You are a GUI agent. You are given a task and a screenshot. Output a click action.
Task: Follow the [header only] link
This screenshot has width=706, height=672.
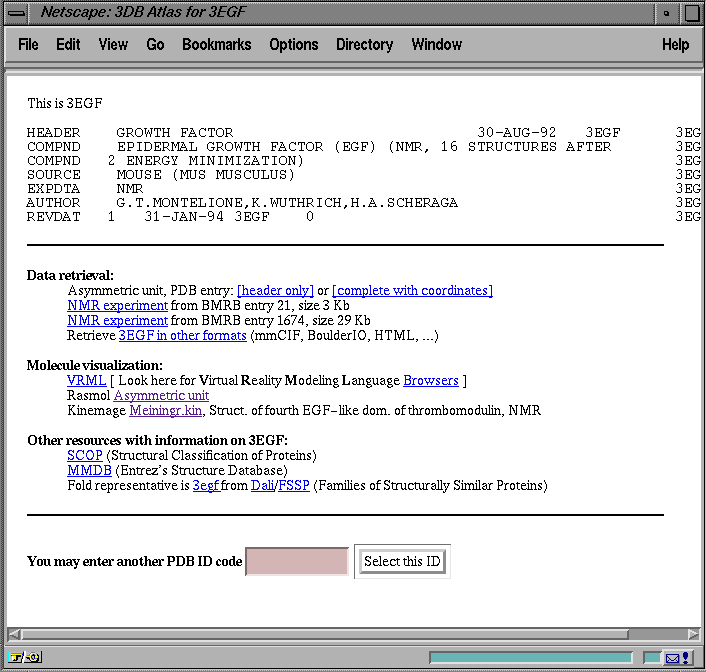[275, 291]
